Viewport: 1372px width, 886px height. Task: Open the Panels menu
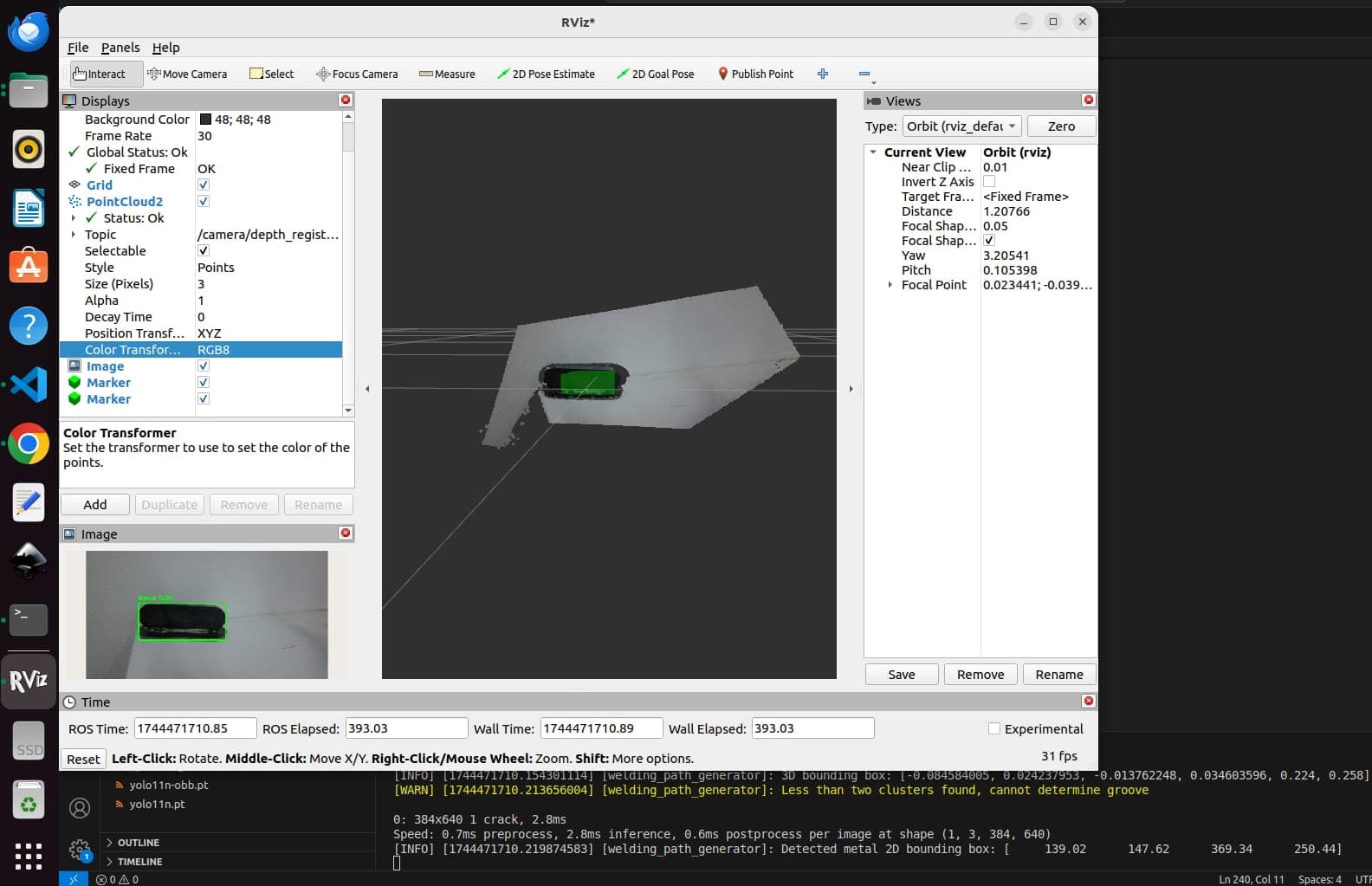tap(120, 48)
